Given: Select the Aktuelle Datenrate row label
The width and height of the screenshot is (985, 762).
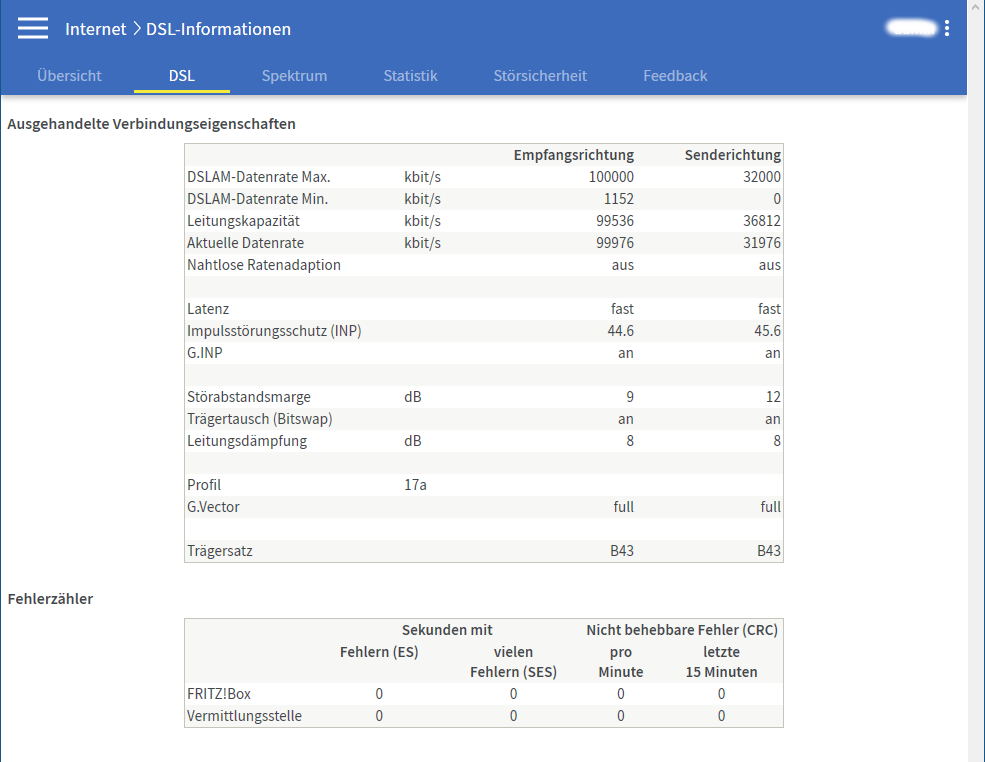Looking at the screenshot, I should (x=245, y=243).
